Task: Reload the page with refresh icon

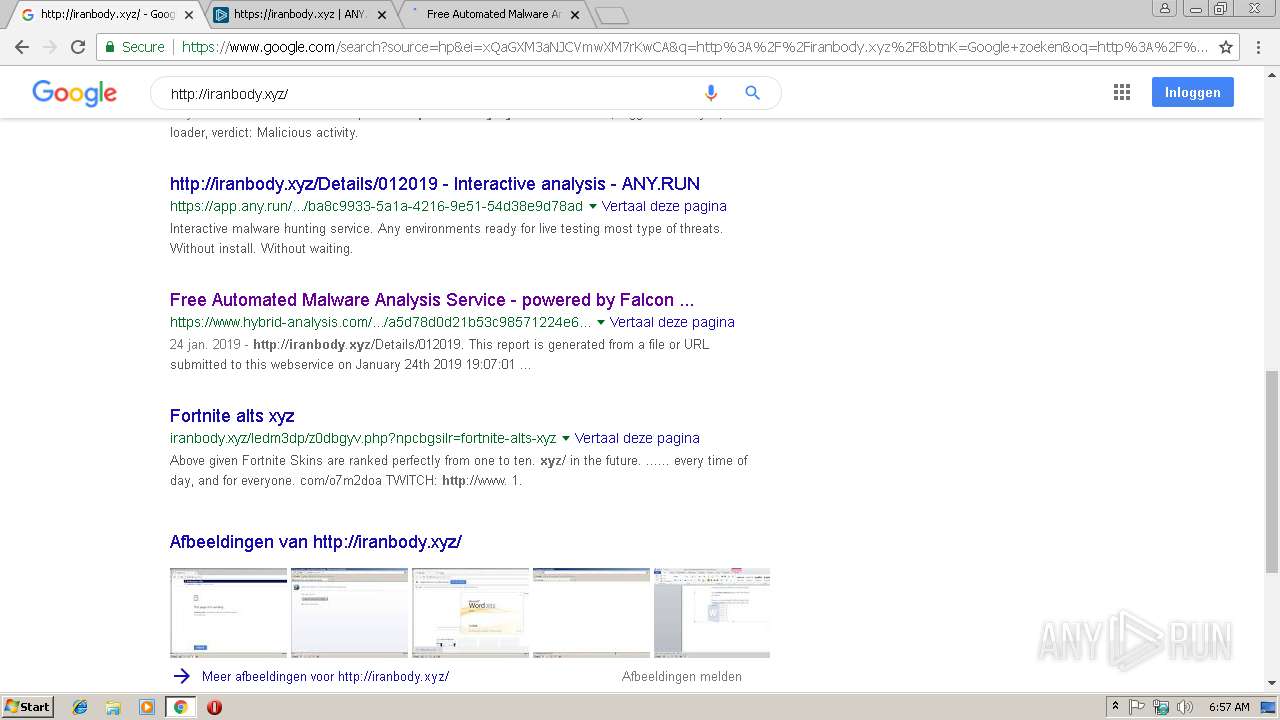Action: point(78,47)
